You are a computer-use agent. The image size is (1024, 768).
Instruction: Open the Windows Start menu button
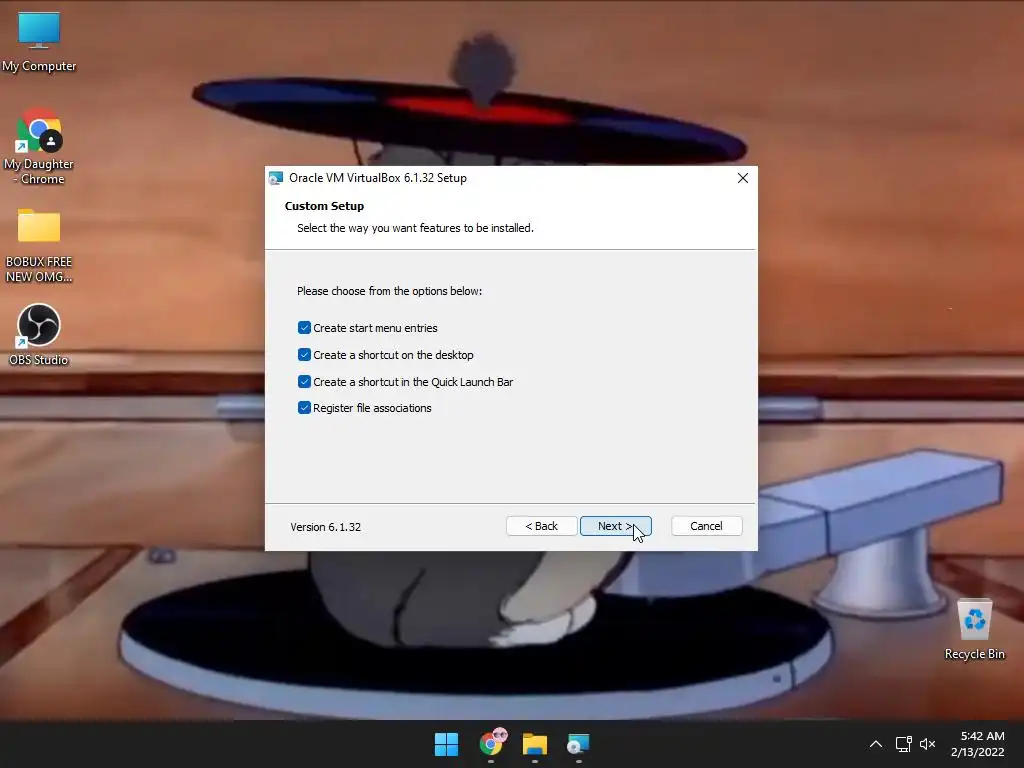click(447, 744)
